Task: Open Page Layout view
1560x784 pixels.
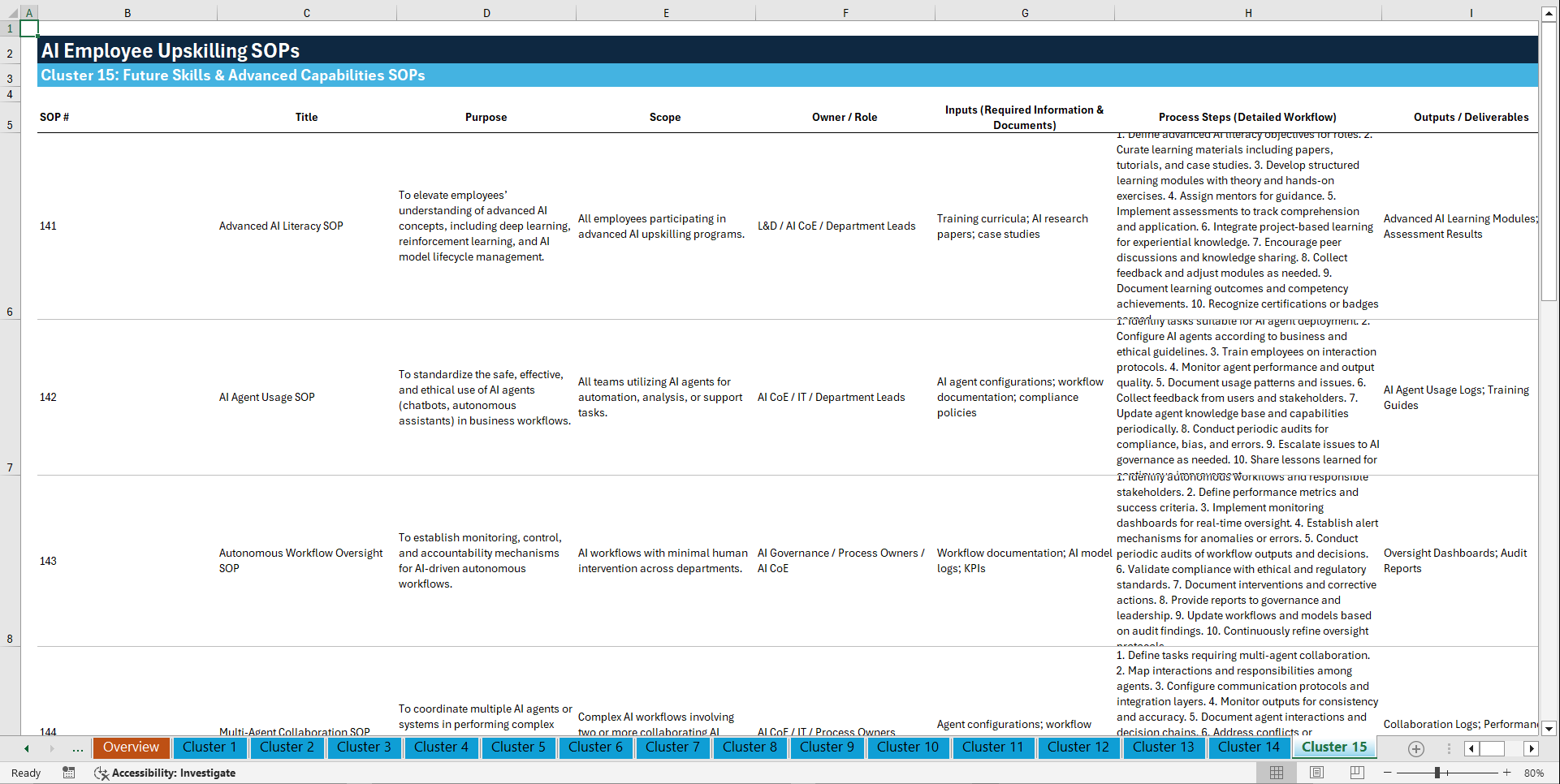Action: click(1316, 773)
